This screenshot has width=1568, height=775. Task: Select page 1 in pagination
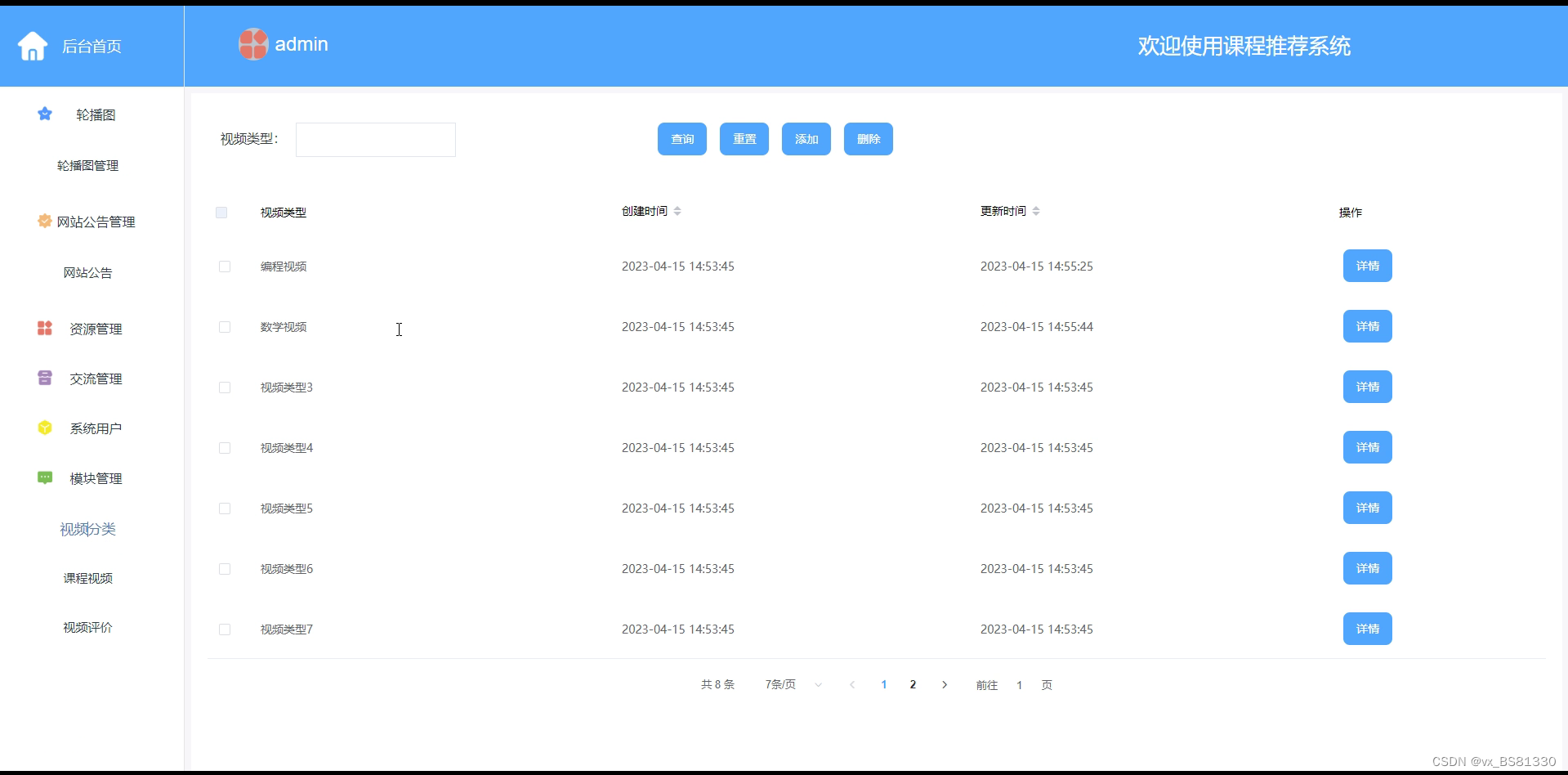click(884, 685)
